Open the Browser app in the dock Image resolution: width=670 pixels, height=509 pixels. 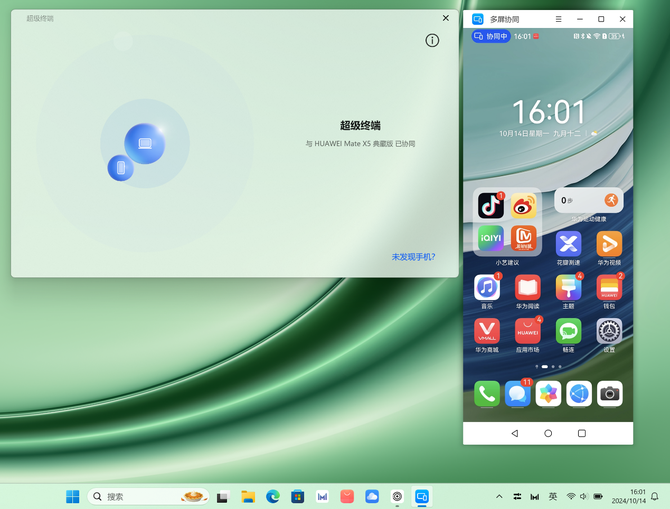[x=579, y=394]
